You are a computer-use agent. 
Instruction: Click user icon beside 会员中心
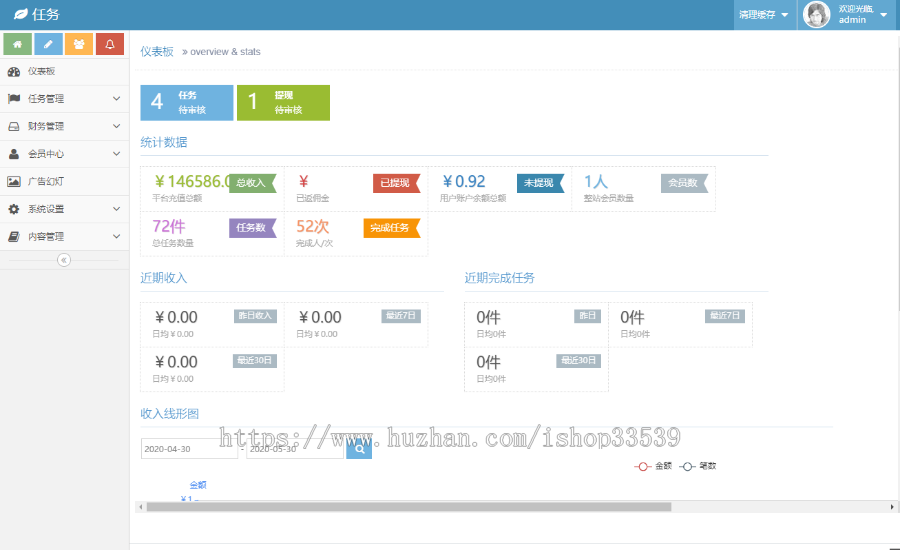pos(14,154)
